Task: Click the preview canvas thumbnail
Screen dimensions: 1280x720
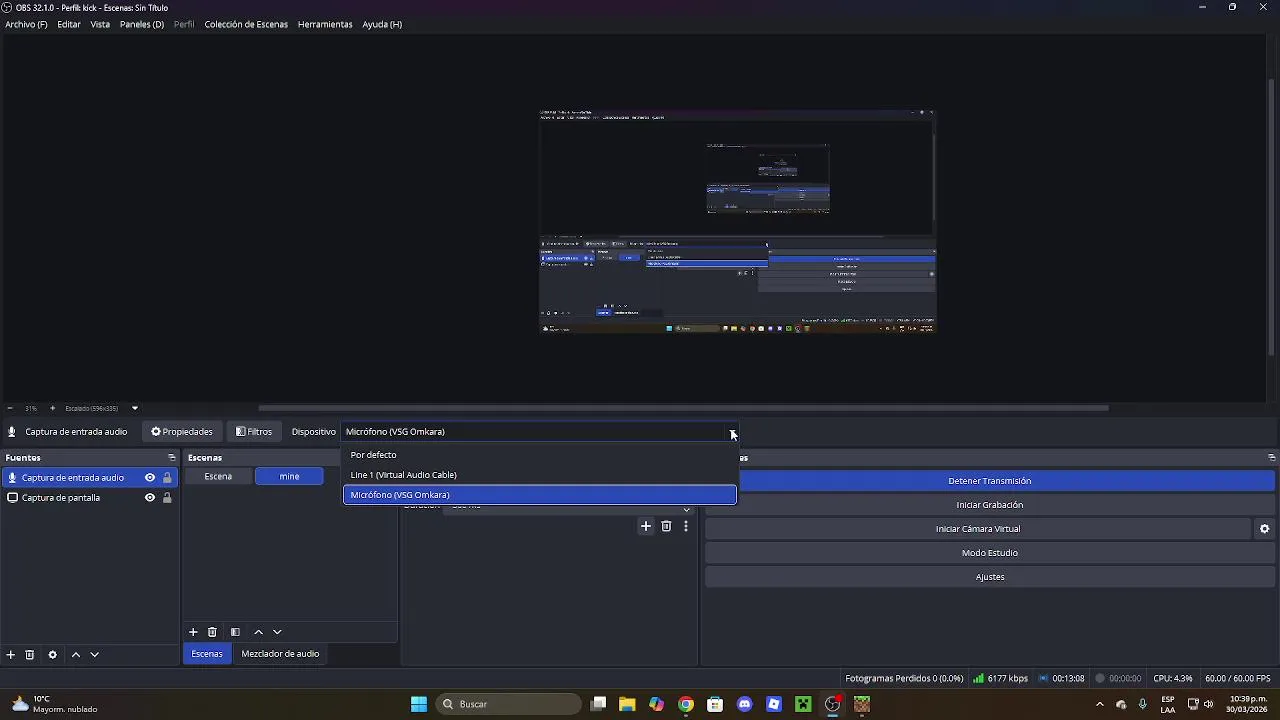Action: 737,221
